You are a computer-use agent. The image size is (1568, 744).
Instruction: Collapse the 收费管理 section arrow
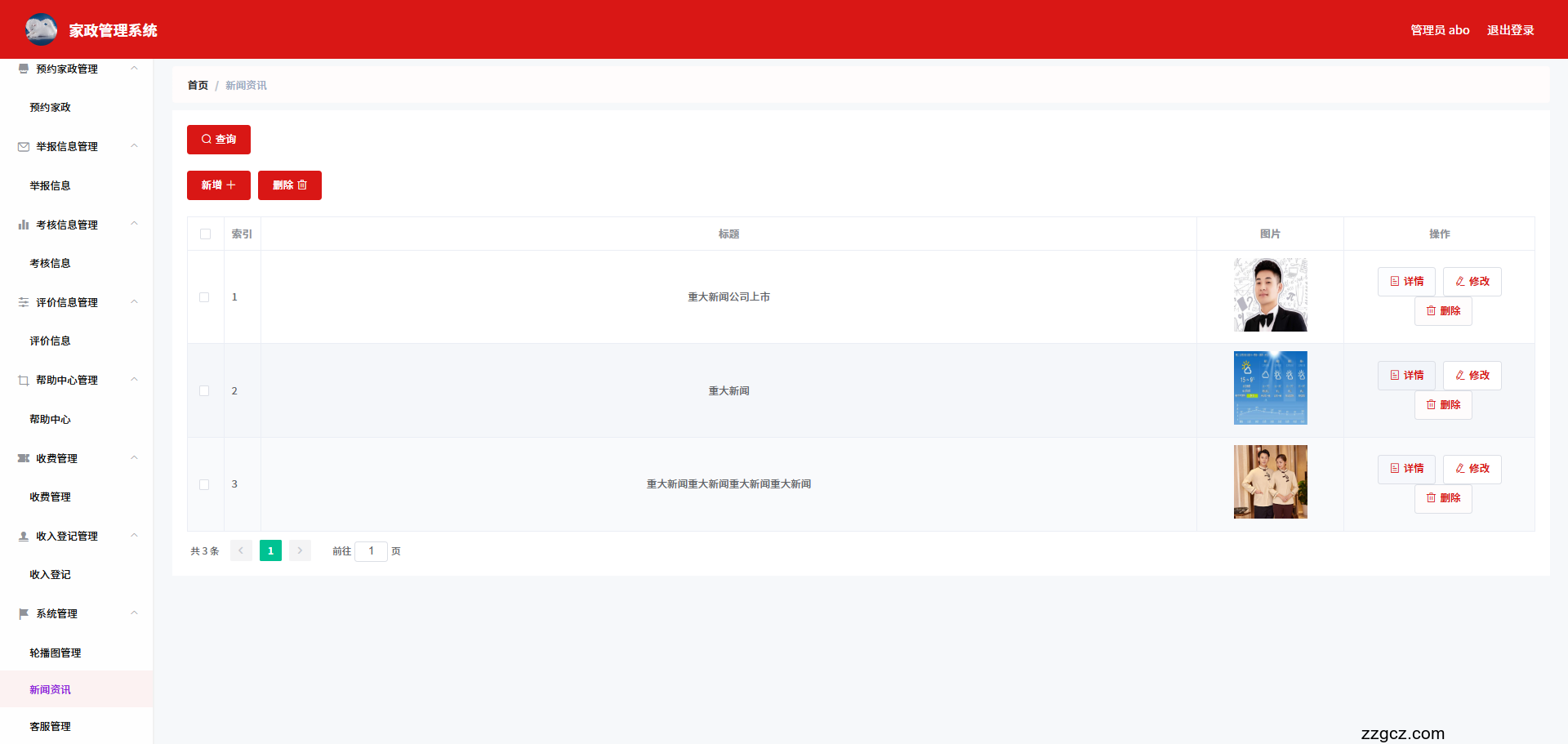point(135,458)
